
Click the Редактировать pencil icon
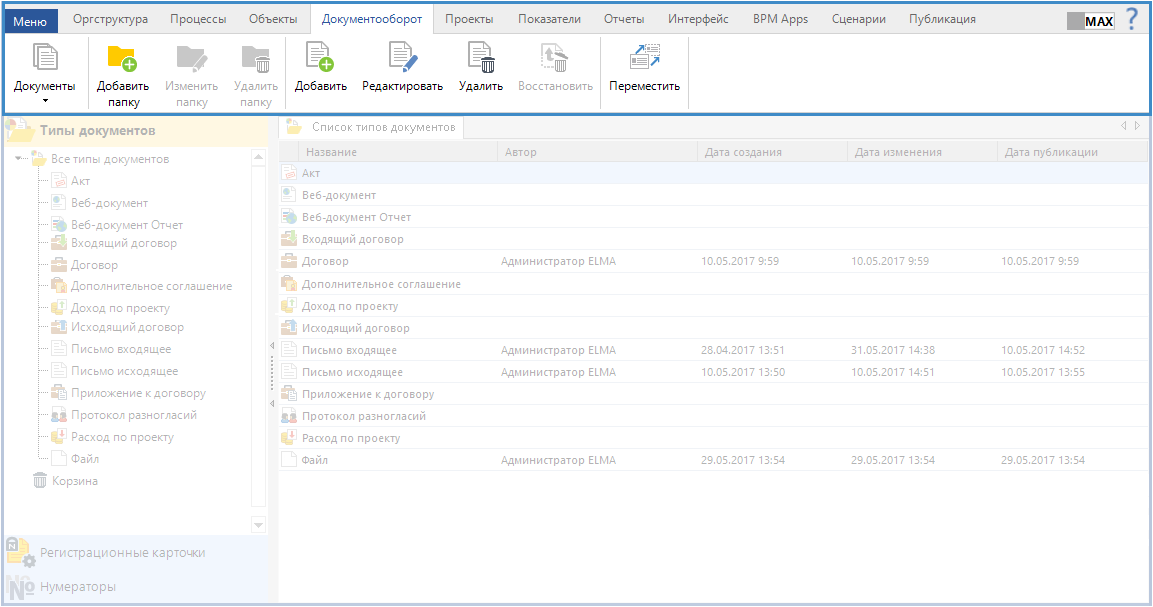click(402, 59)
